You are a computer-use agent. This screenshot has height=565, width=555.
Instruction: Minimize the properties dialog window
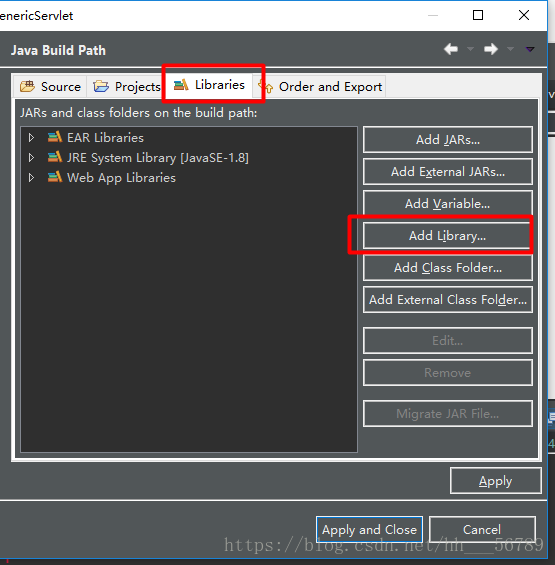[432, 15]
